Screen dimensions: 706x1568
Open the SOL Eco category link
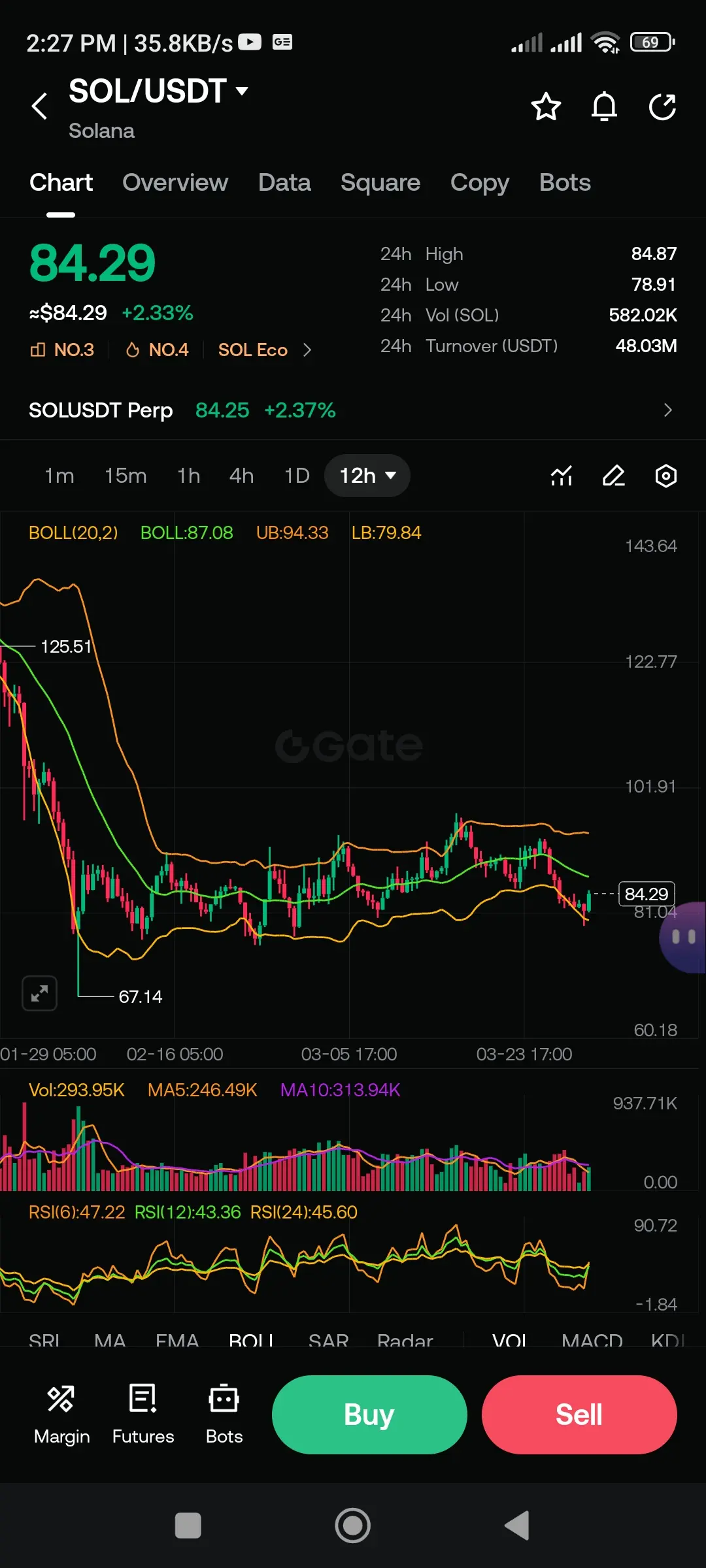(253, 350)
